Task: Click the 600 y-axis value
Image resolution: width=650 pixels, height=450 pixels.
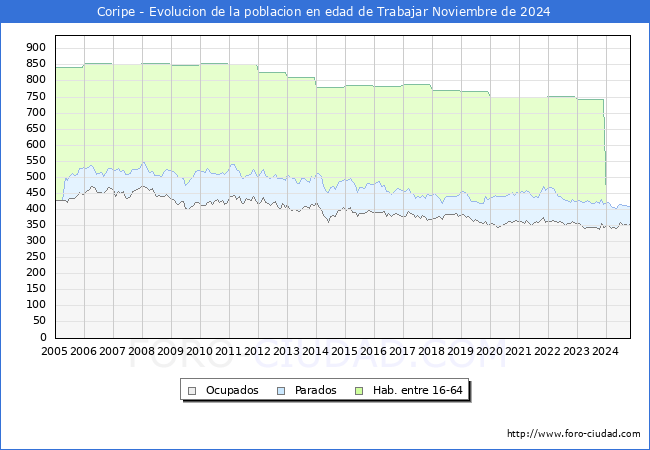Action: pos(36,145)
